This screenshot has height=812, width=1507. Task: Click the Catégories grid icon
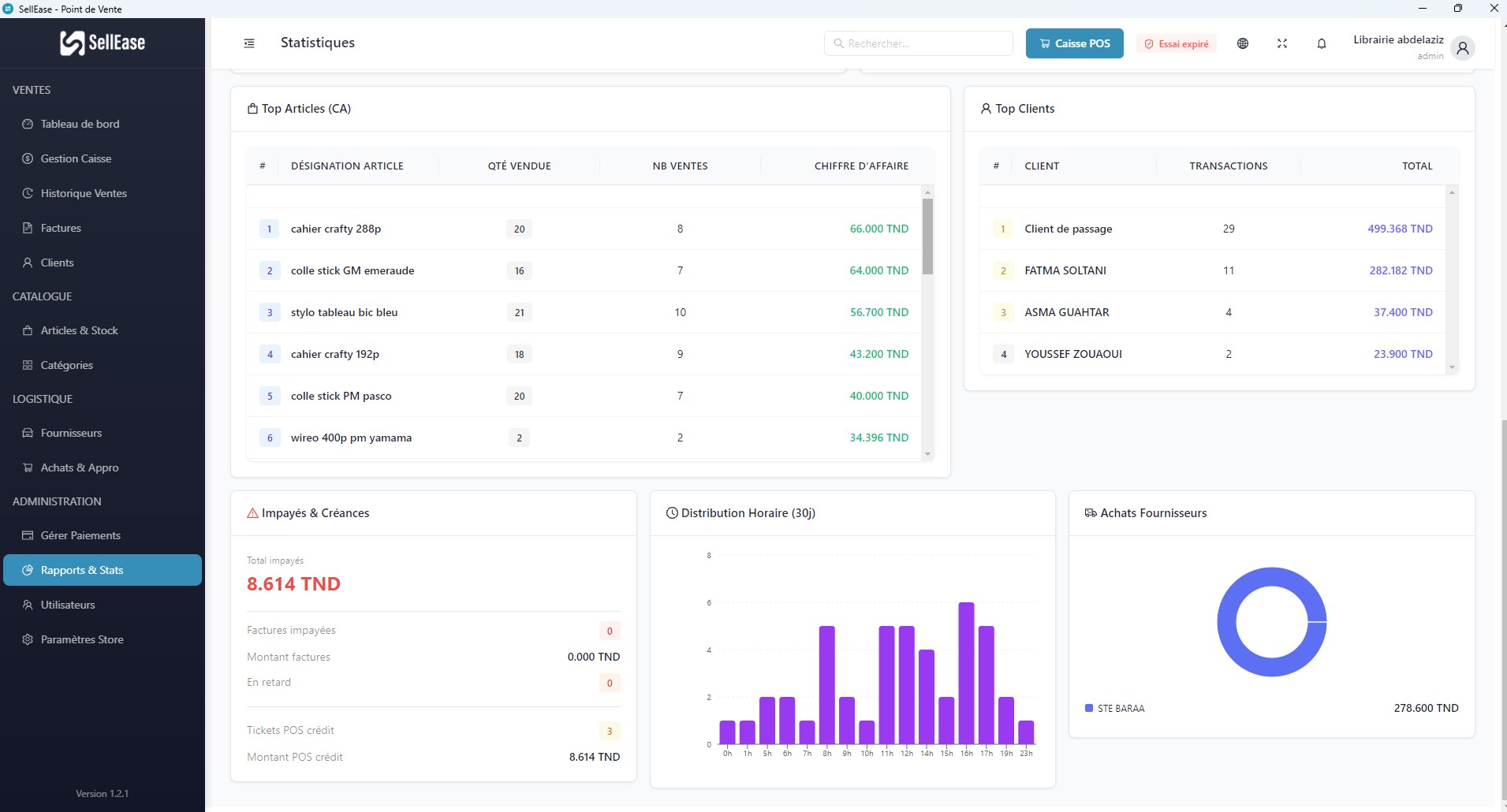tap(28, 365)
